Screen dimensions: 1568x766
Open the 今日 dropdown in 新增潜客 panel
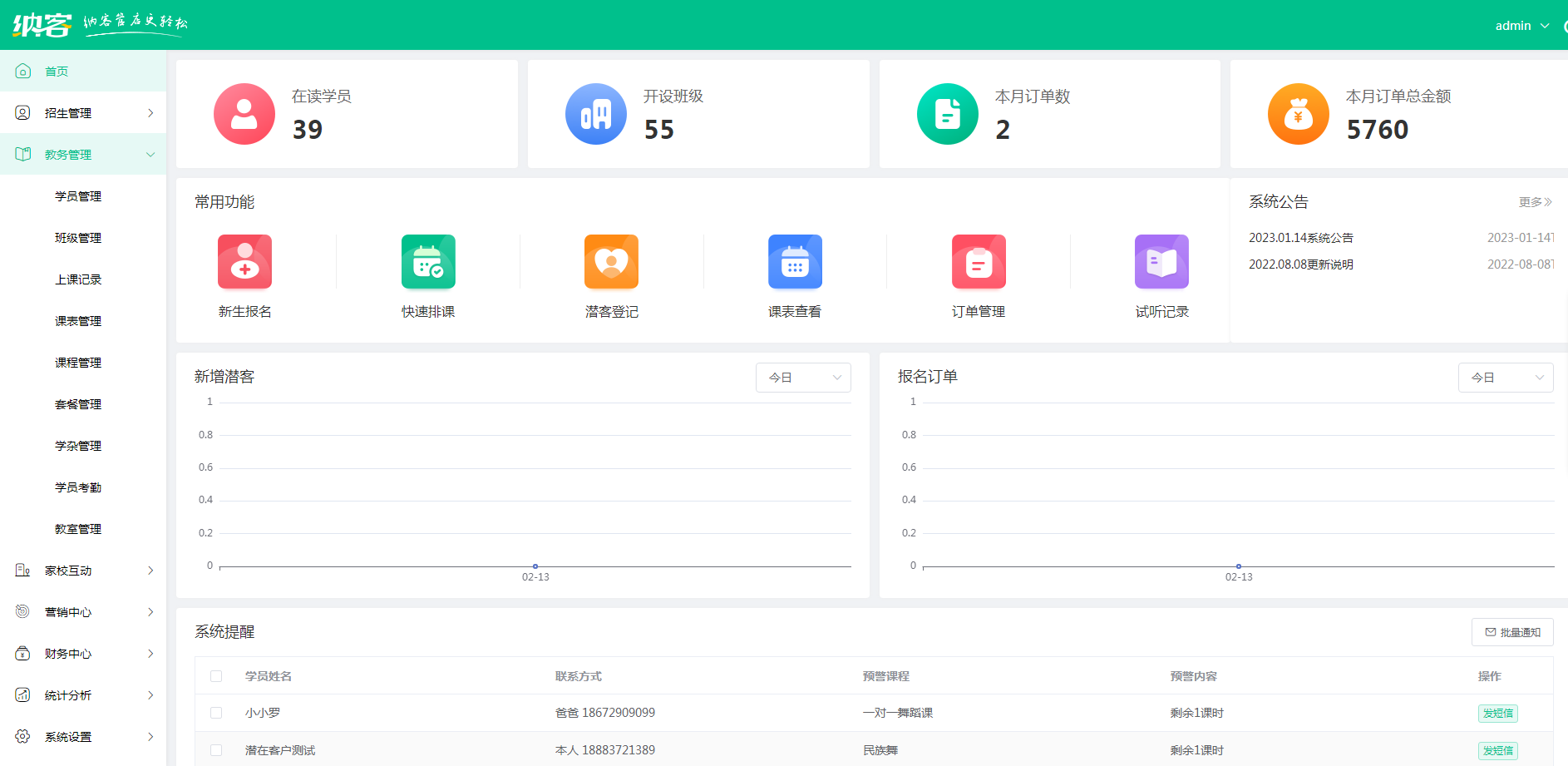(x=802, y=377)
